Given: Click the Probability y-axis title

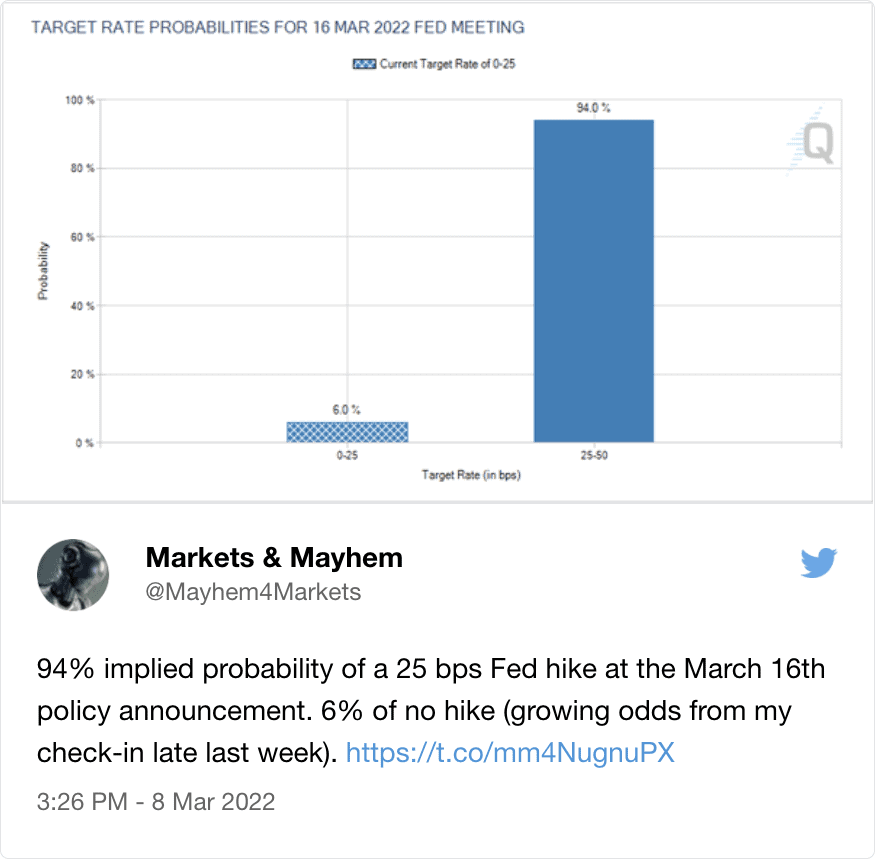Looking at the screenshot, I should 43,271.
